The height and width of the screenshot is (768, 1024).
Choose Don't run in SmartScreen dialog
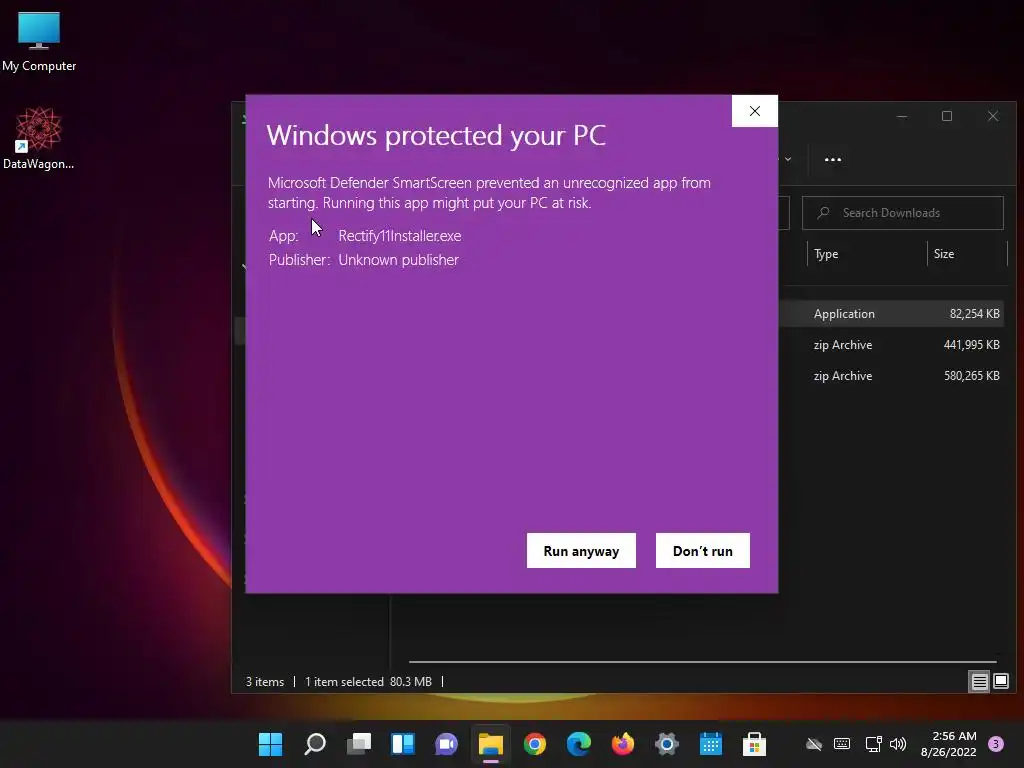coord(703,551)
